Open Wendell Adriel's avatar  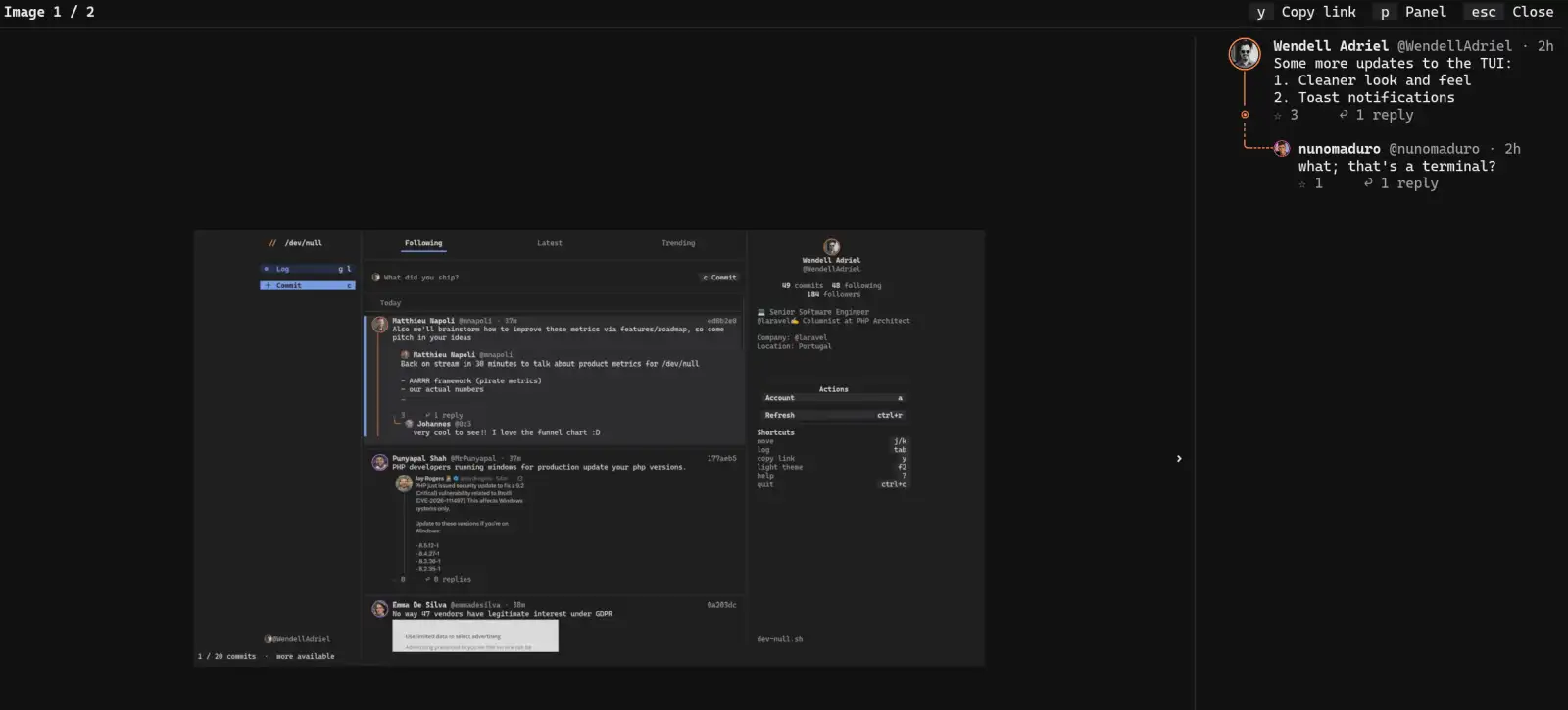point(1245,54)
